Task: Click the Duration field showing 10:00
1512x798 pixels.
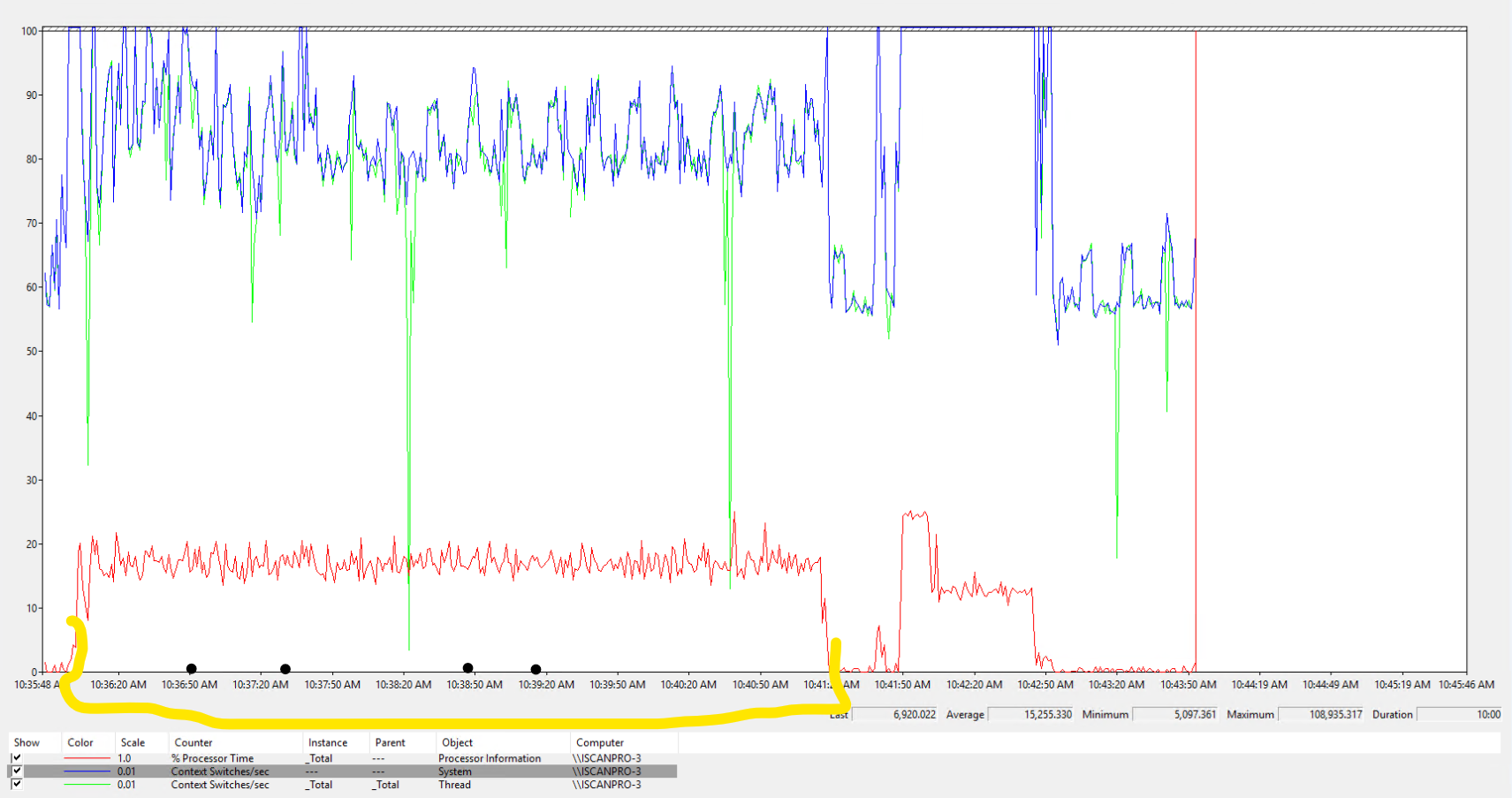Action: [x=1463, y=714]
